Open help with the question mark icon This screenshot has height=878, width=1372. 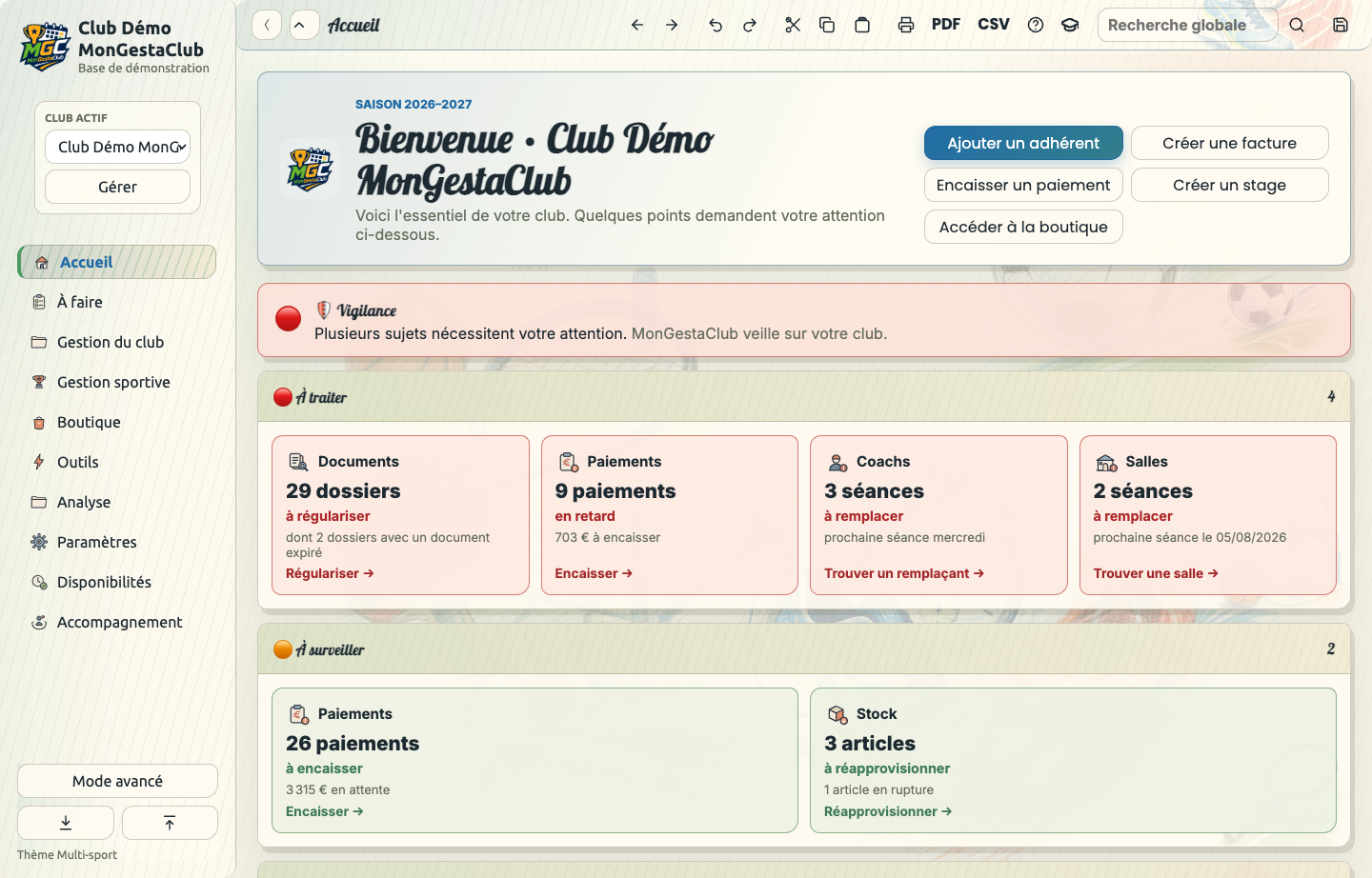click(1036, 25)
